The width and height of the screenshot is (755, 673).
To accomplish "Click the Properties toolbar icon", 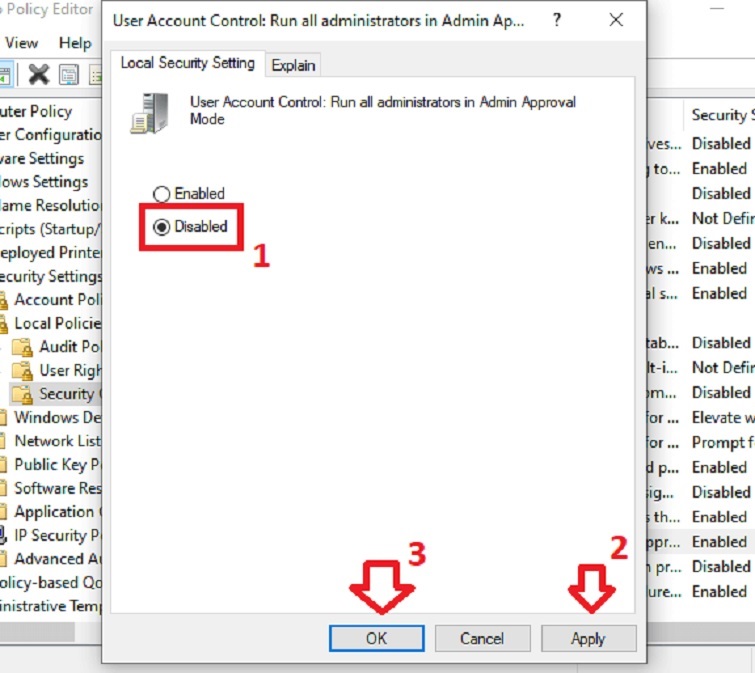I will (x=69, y=75).
